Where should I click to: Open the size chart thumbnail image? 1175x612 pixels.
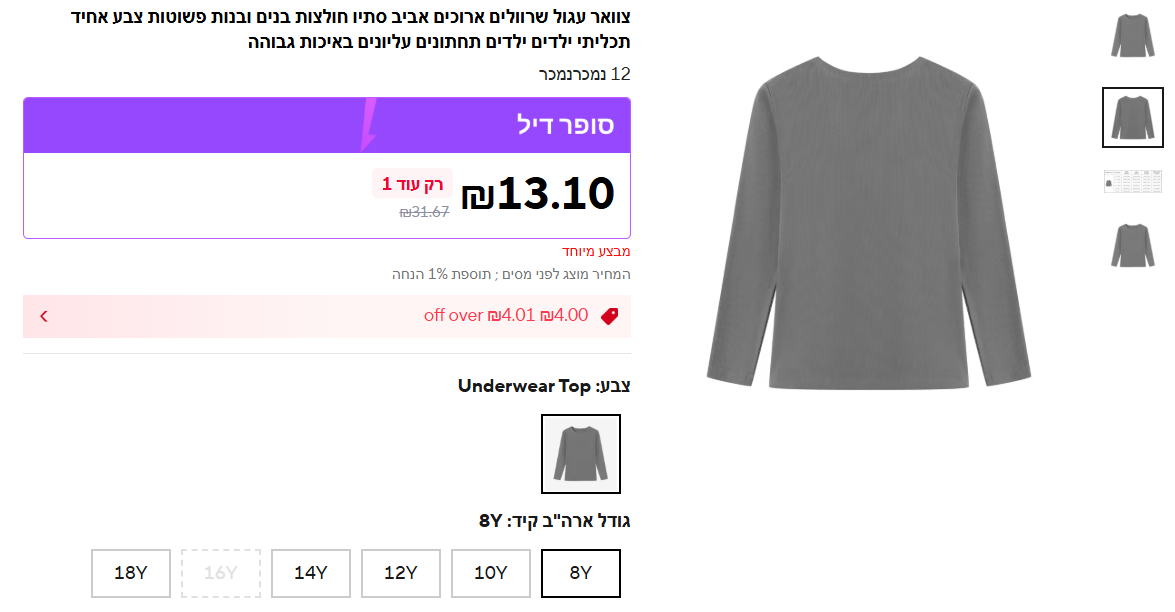1132,181
